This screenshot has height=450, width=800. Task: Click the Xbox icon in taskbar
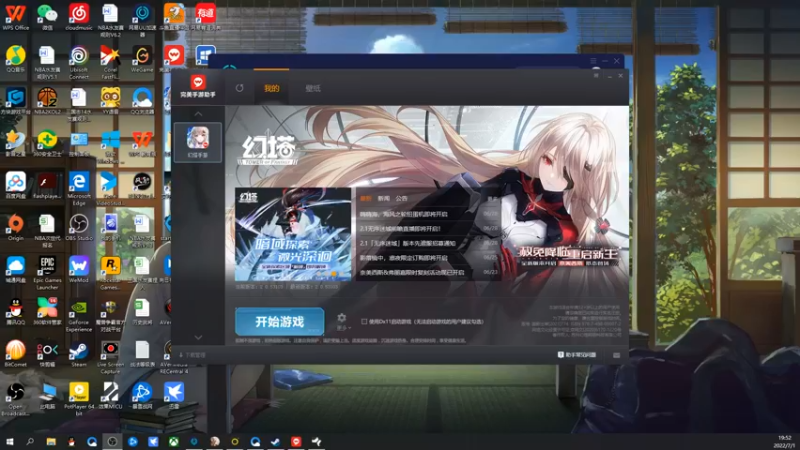(x=173, y=441)
